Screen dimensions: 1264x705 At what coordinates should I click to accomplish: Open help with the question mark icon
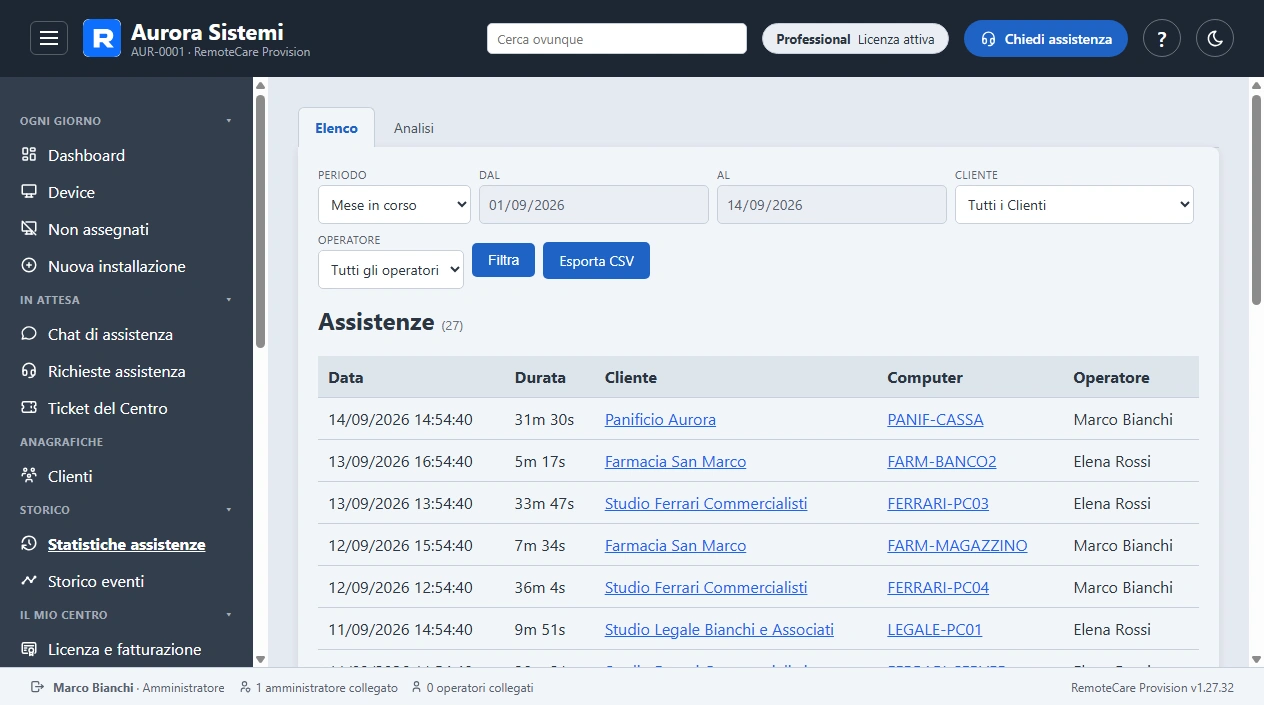[1162, 39]
